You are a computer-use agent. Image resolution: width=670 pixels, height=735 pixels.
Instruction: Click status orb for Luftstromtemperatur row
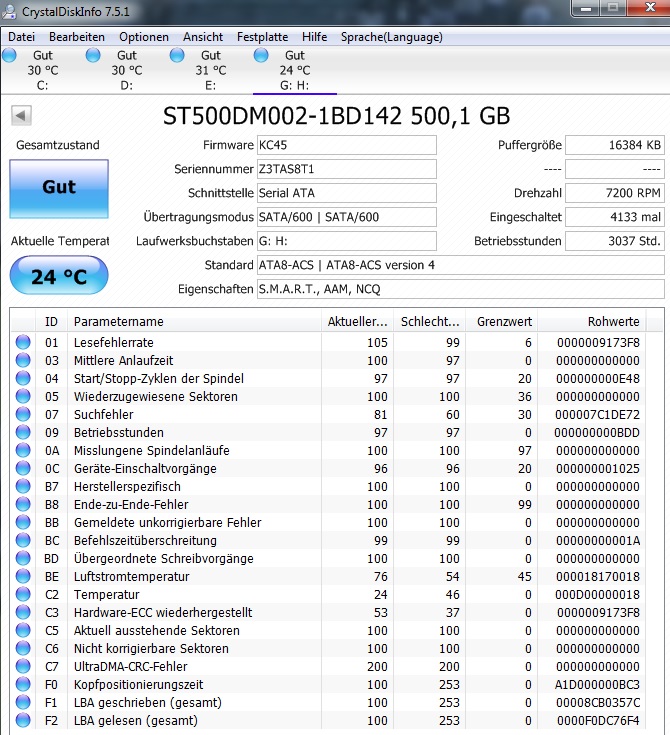click(x=23, y=576)
